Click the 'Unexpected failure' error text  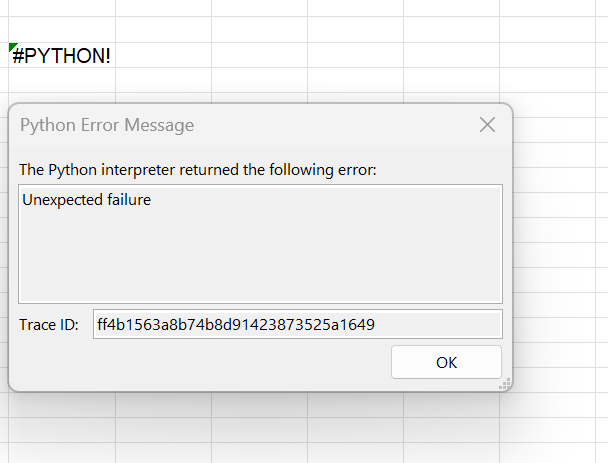click(x=87, y=200)
